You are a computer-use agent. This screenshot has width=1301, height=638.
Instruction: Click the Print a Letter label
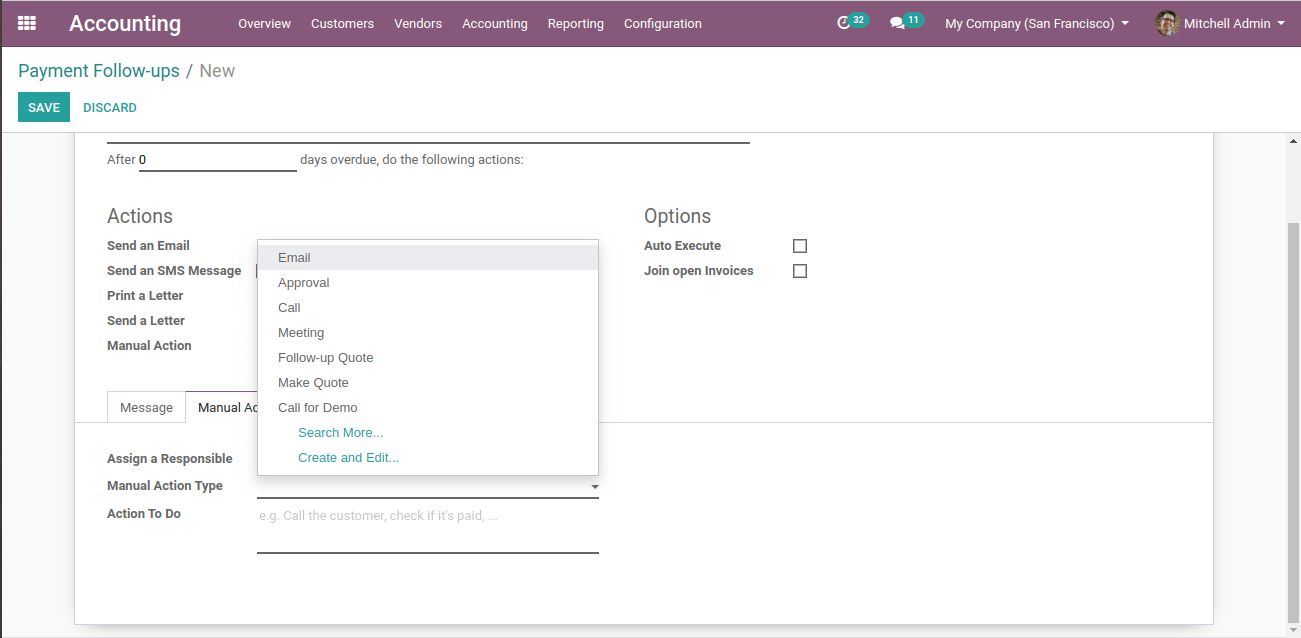[x=145, y=296]
